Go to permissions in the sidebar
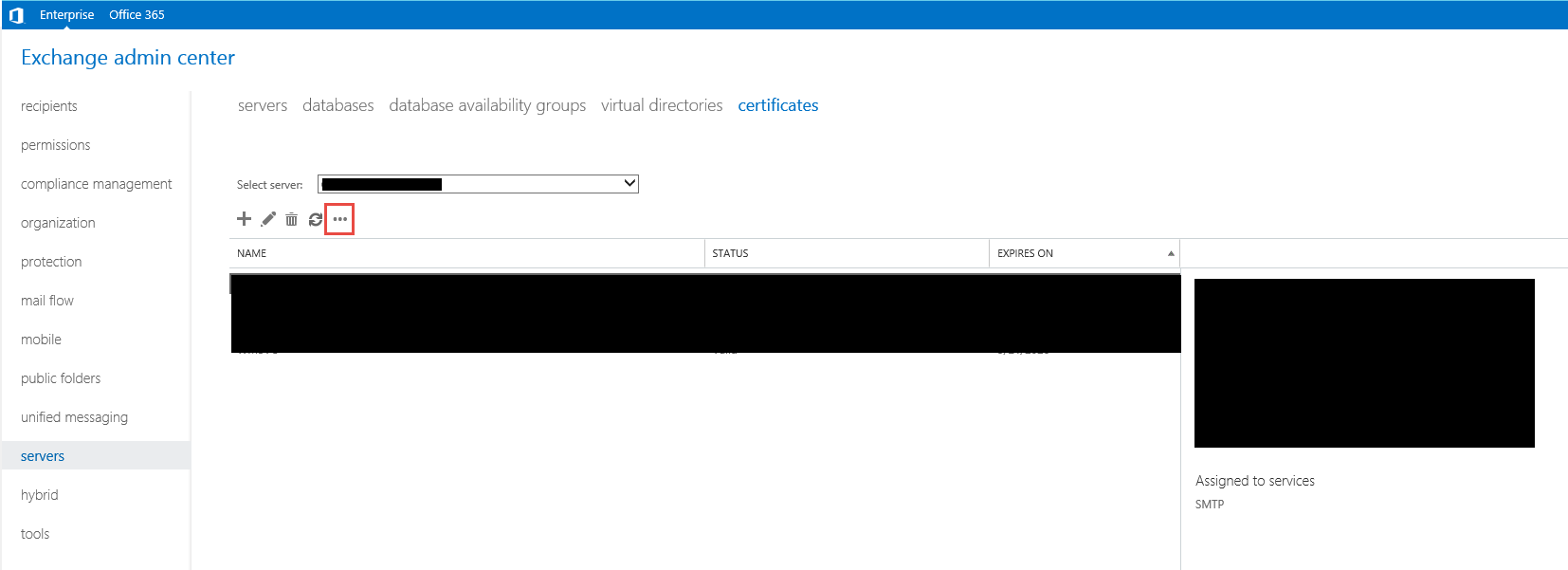This screenshot has width=1568, height=570. coord(56,145)
